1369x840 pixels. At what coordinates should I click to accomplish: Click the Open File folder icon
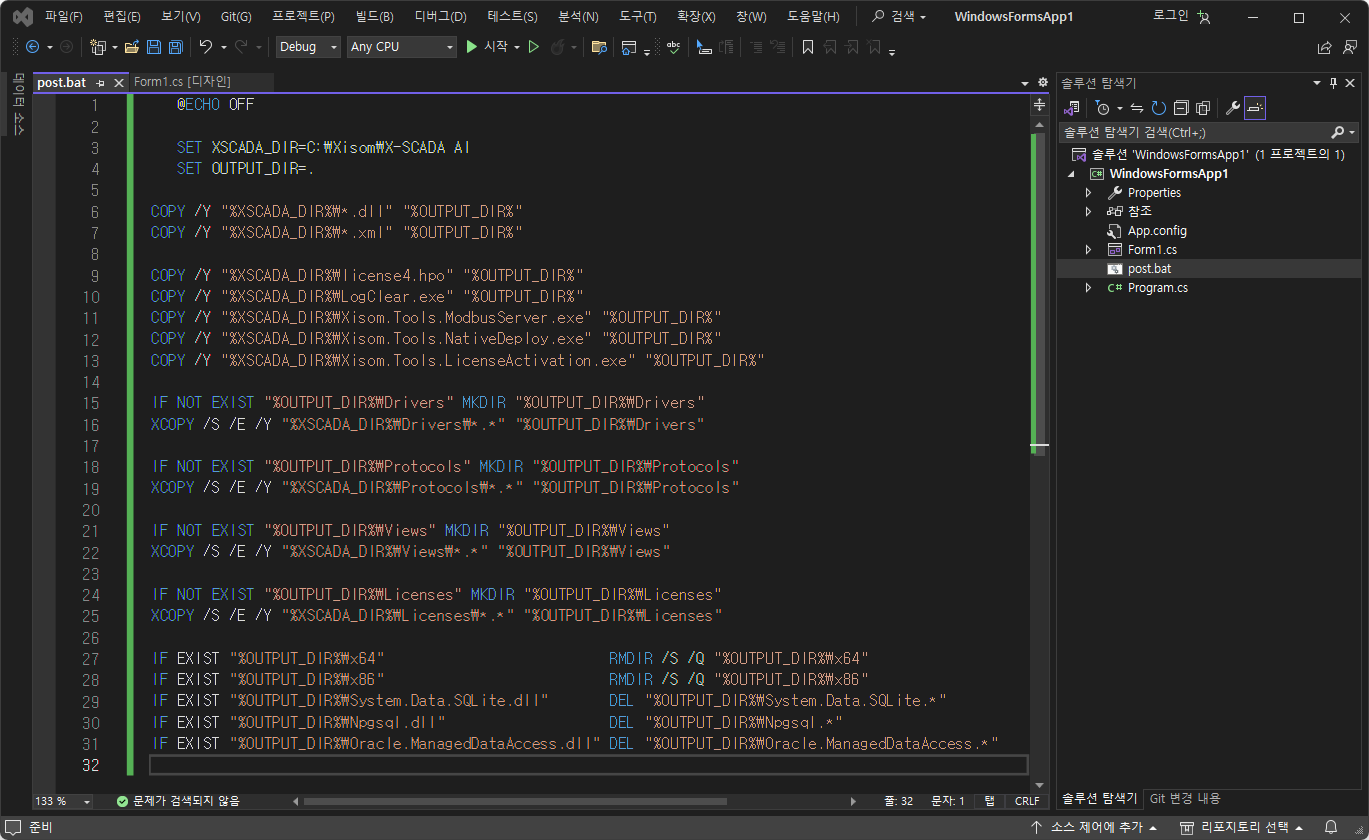click(x=131, y=47)
